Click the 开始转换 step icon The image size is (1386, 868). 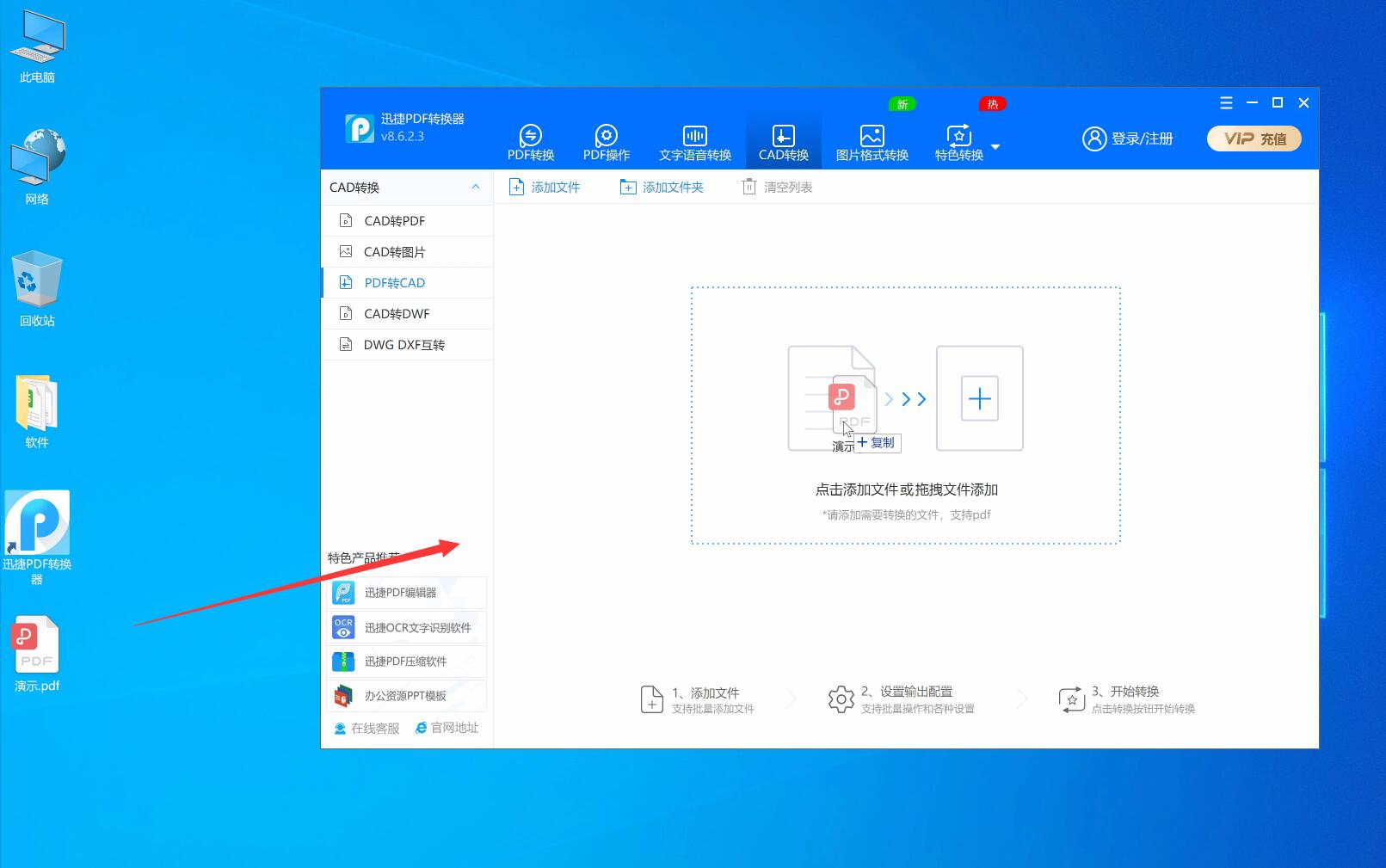pyautogui.click(x=1072, y=699)
